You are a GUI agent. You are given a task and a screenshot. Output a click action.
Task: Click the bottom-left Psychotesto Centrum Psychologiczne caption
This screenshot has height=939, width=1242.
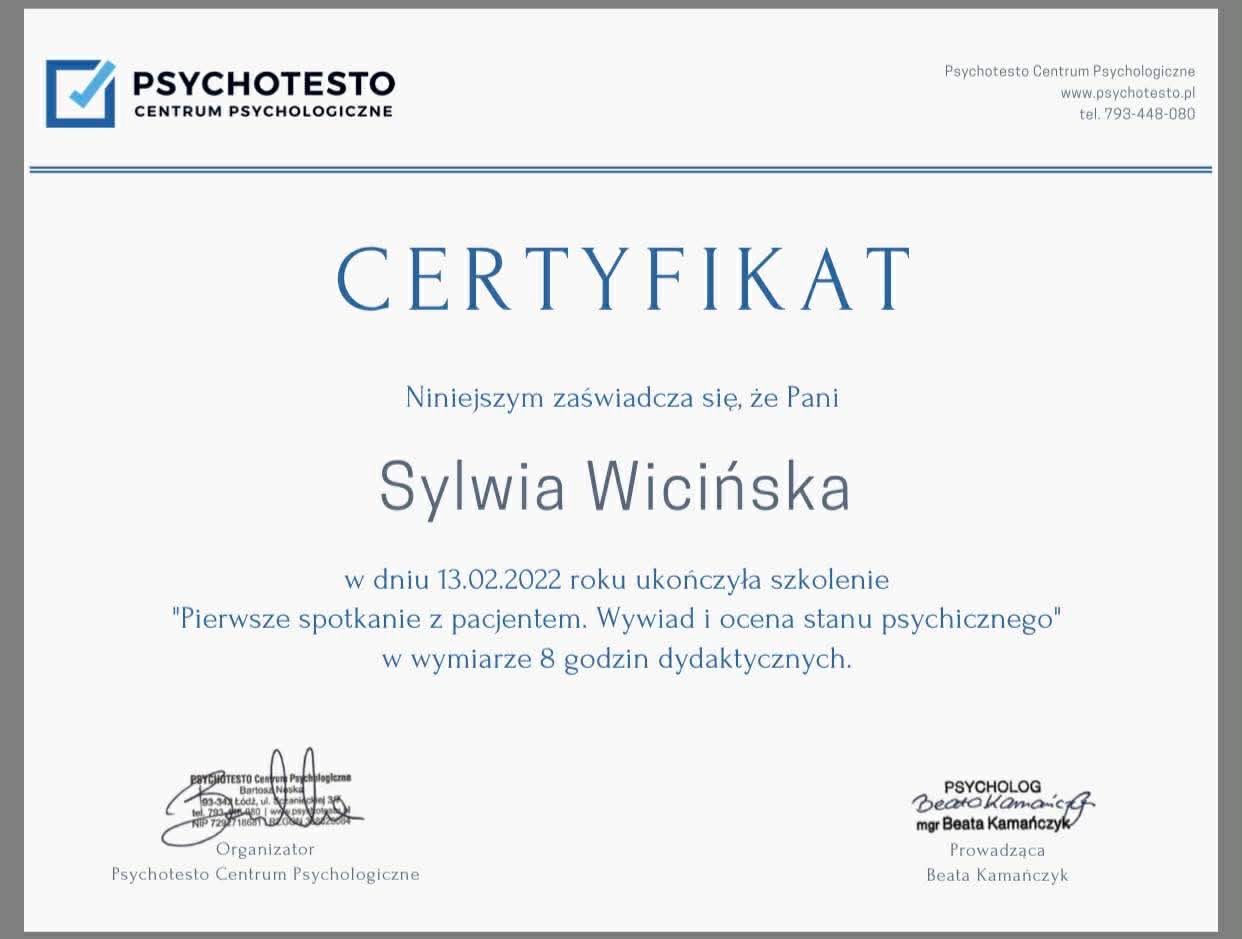pos(265,875)
